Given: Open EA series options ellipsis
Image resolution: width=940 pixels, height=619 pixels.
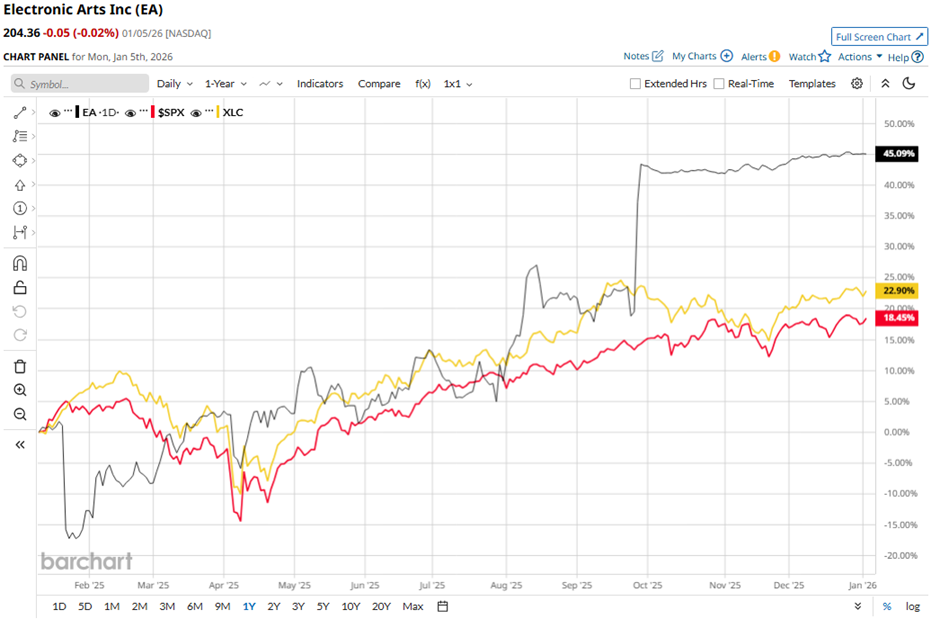Looking at the screenshot, I should point(68,111).
